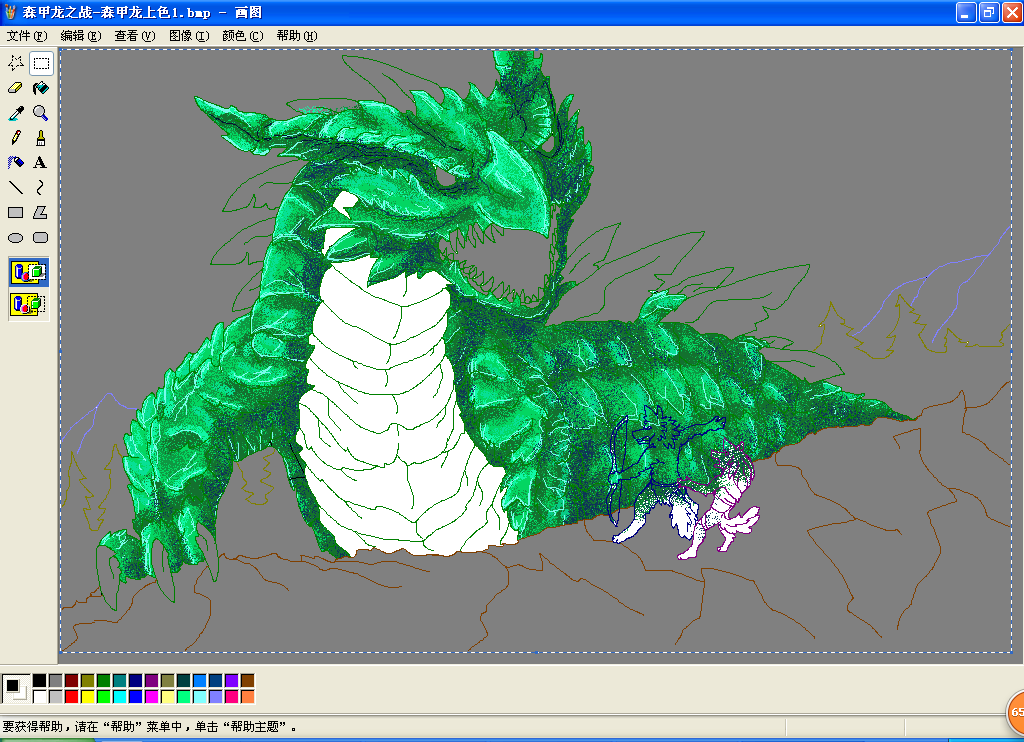Choose the dark gray palette swatch

point(56,681)
